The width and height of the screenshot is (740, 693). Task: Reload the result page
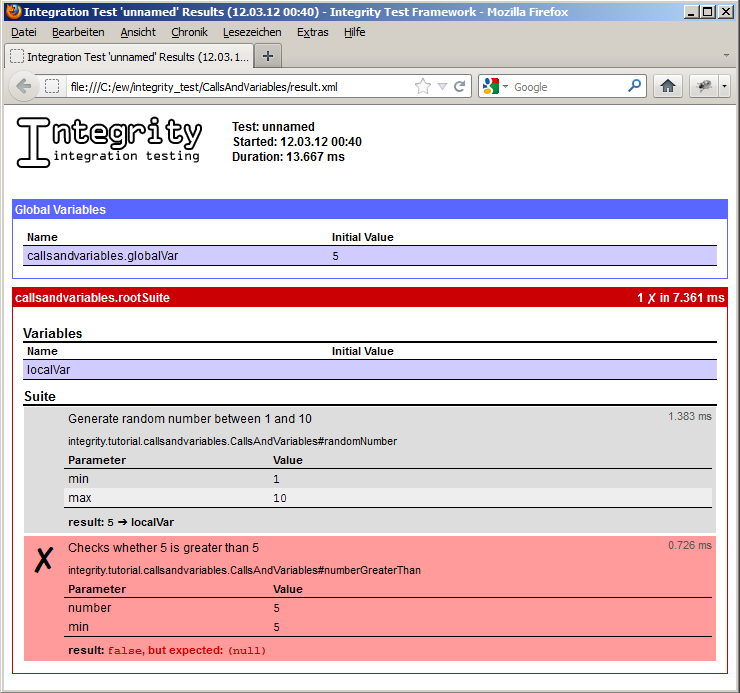460,87
